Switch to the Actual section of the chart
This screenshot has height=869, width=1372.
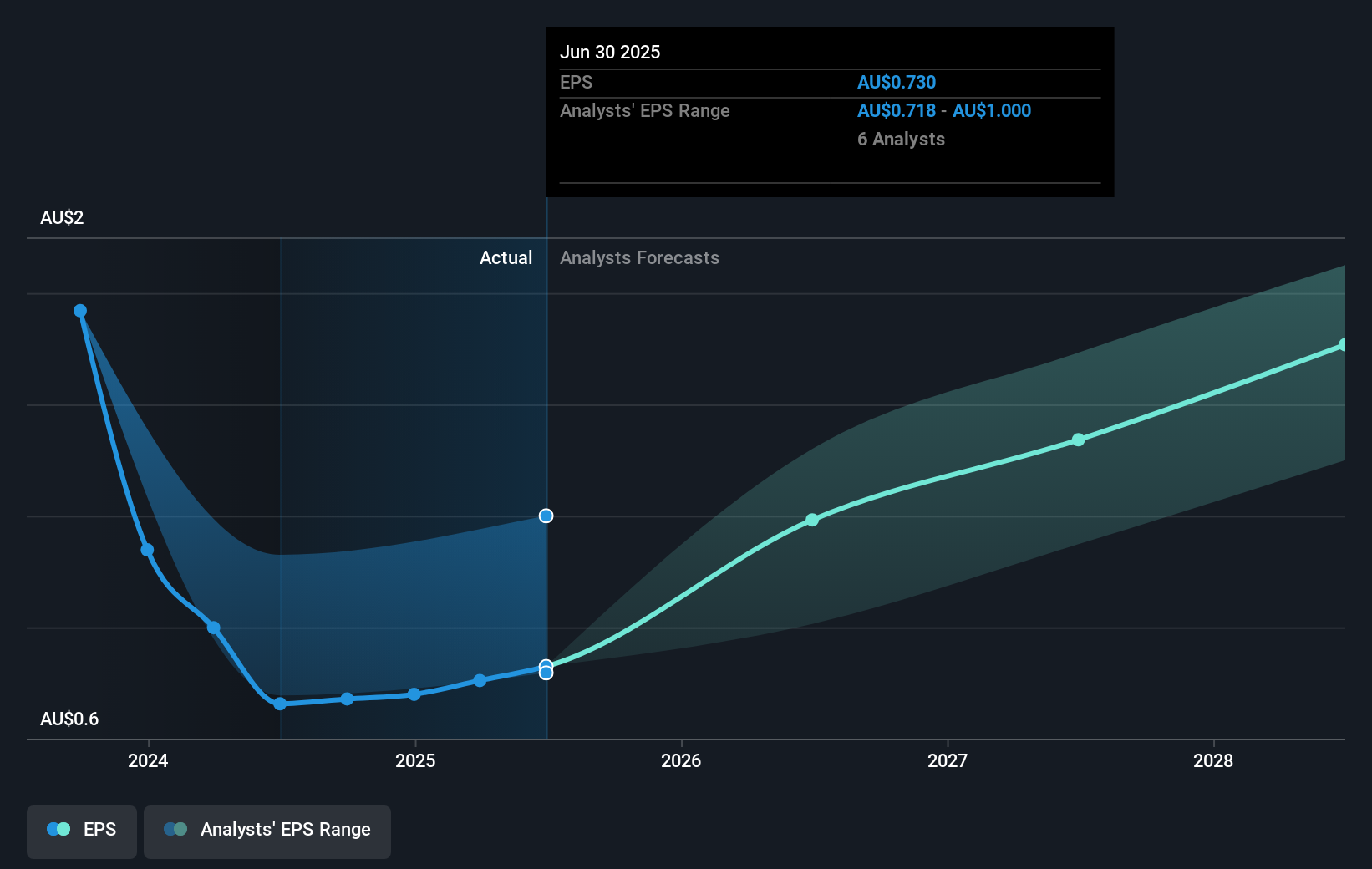tap(506, 257)
